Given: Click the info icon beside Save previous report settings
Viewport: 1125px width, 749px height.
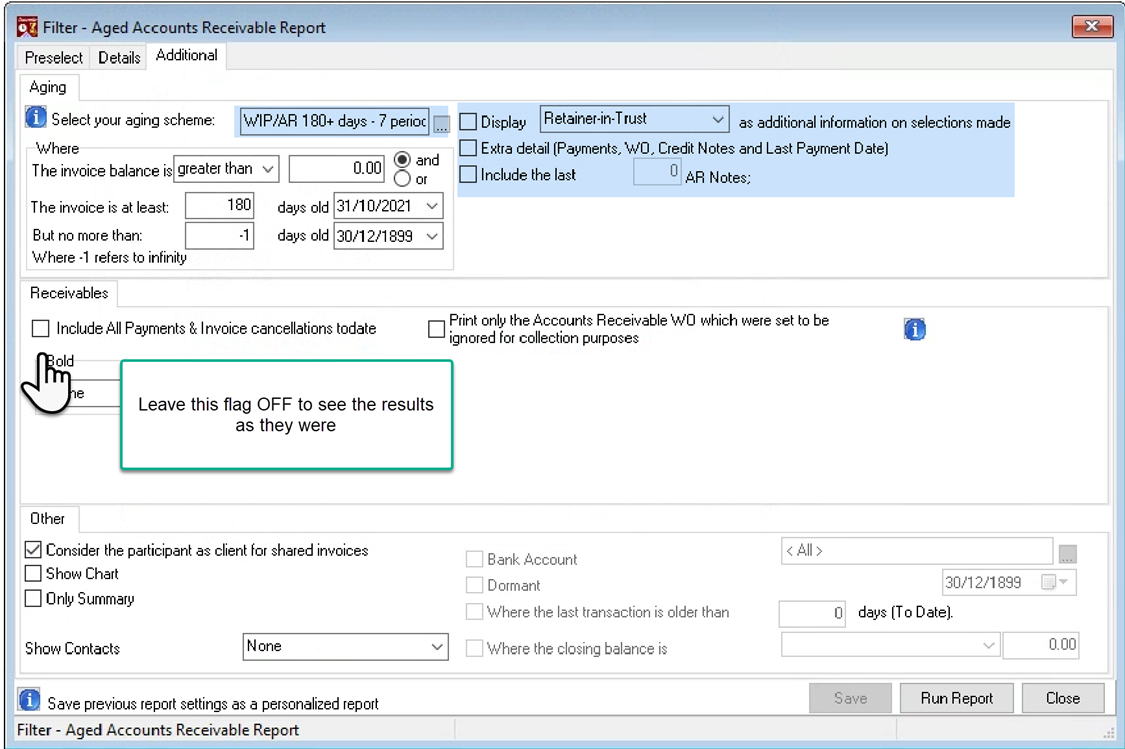Looking at the screenshot, I should click(x=29, y=699).
